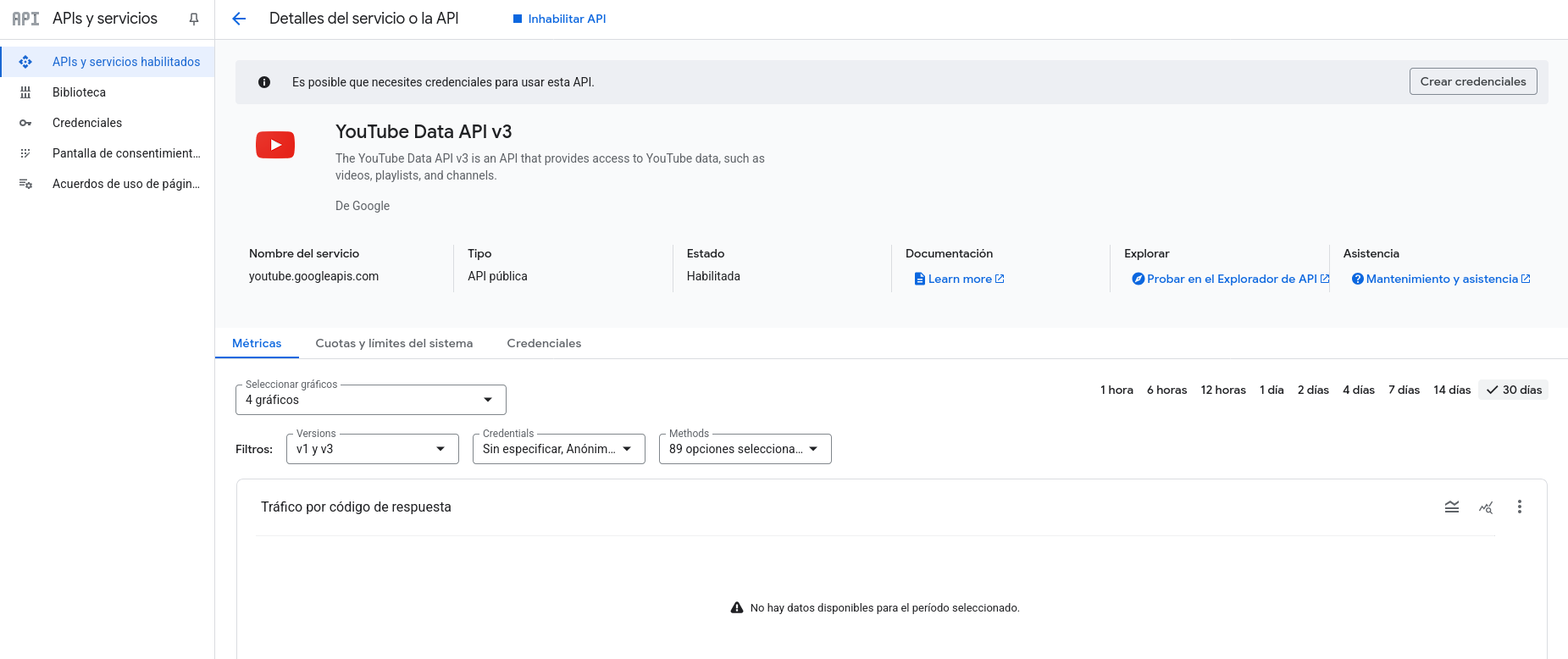Click the document icon beside Learn more

point(920,279)
